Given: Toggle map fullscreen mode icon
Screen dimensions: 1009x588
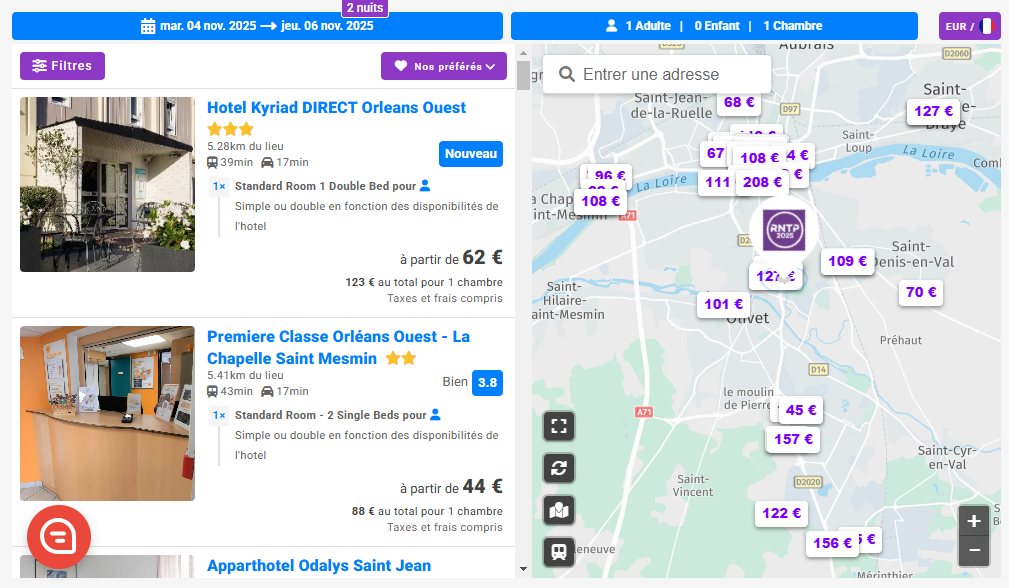Looking at the screenshot, I should (559, 427).
